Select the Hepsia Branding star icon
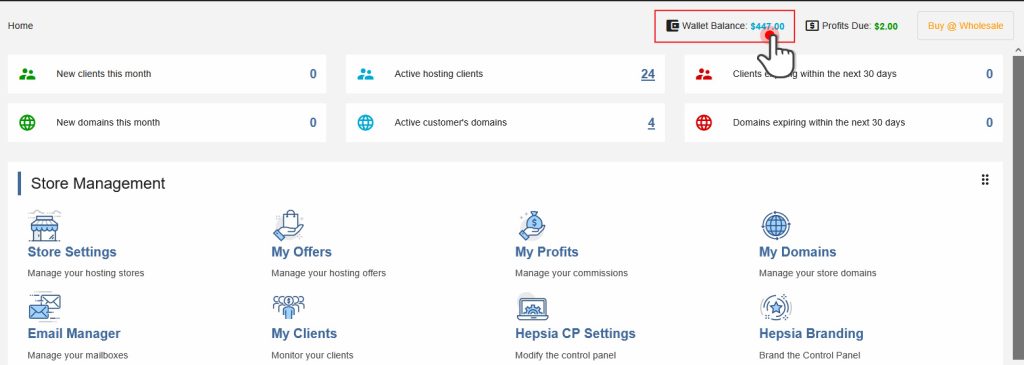The height and width of the screenshot is (365, 1024). [x=776, y=308]
